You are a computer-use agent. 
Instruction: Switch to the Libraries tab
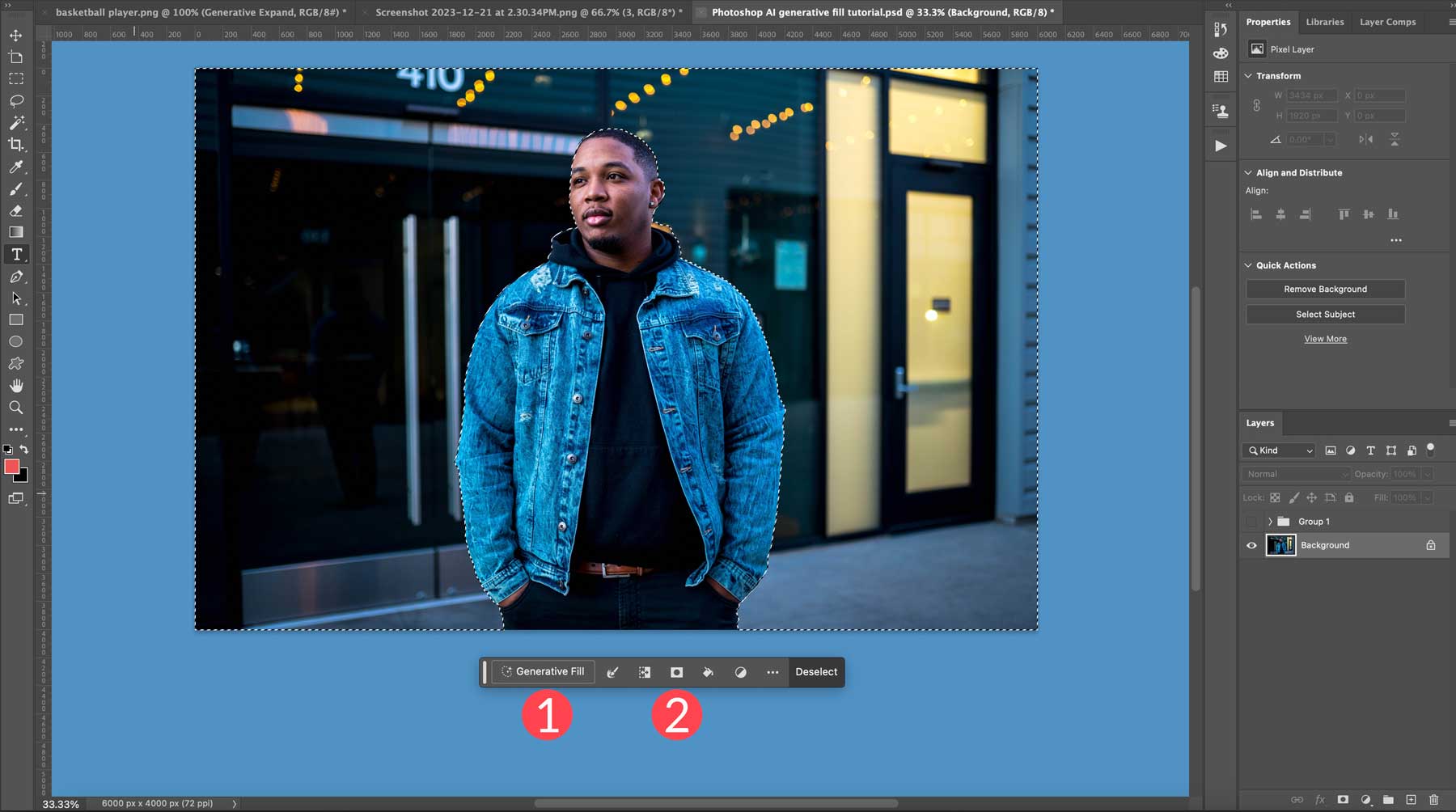[x=1325, y=22]
